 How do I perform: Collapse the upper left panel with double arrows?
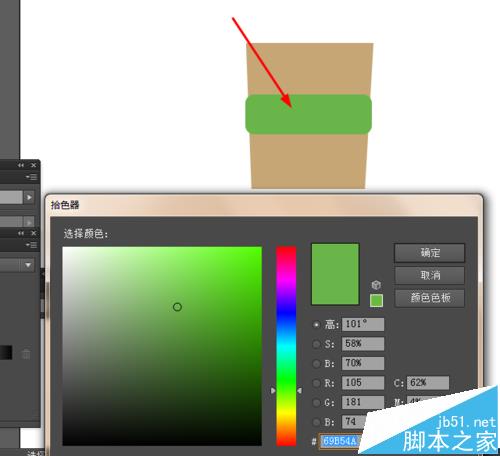point(21,165)
